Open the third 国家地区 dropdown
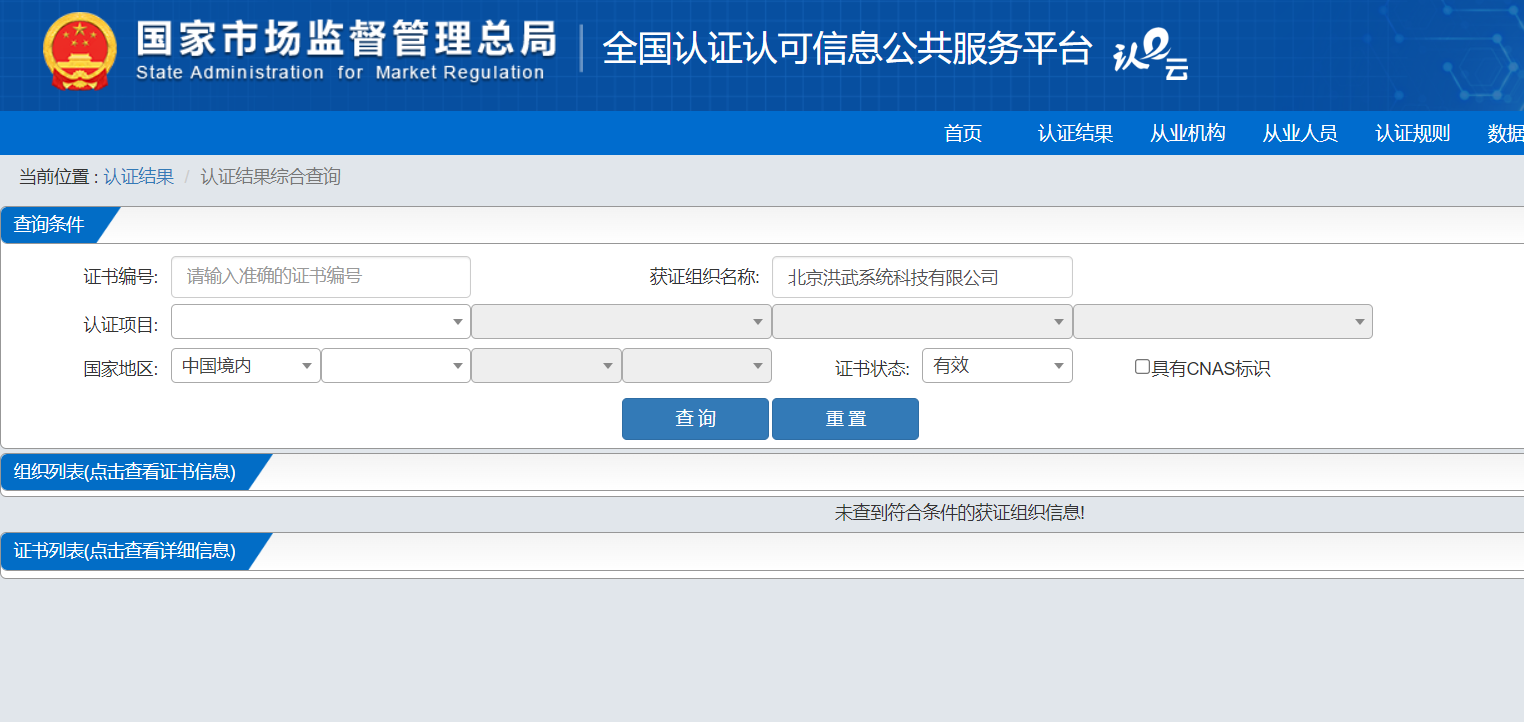Image resolution: width=1524 pixels, height=722 pixels. (x=546, y=366)
